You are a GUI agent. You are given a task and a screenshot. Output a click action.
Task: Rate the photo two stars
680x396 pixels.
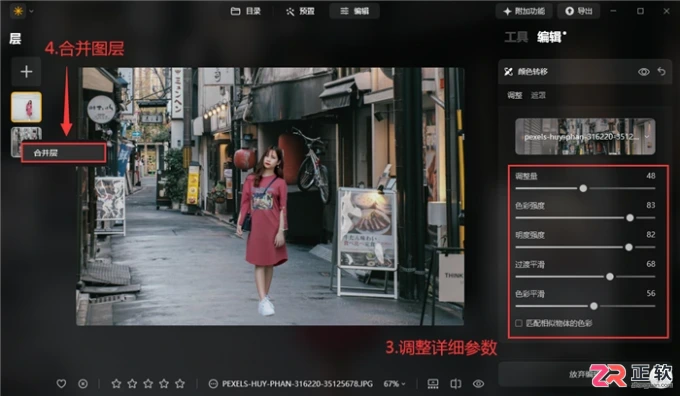[132, 384]
